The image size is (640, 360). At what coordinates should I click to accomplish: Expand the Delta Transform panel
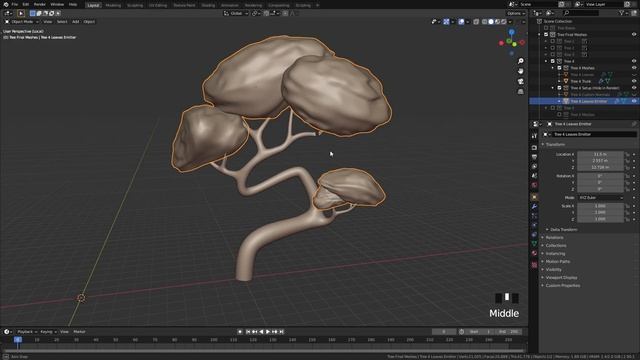click(x=564, y=229)
